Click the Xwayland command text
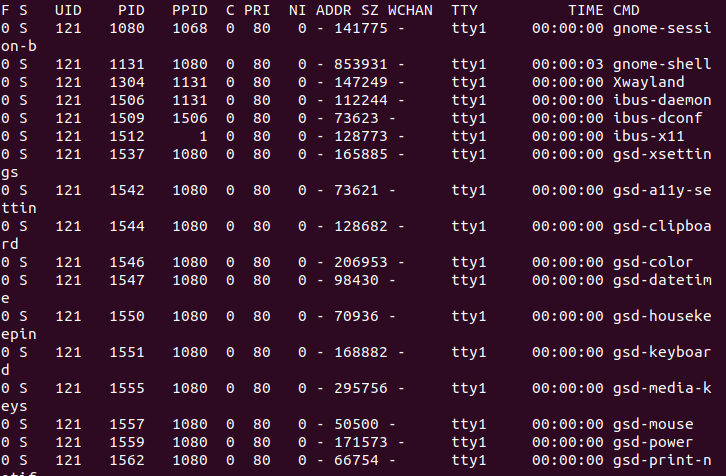The width and height of the screenshot is (726, 476). tap(649, 82)
